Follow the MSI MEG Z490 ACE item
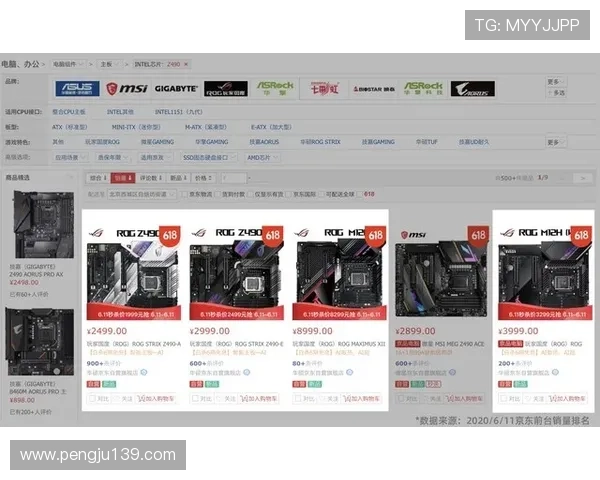This screenshot has width=600, height=480. (432, 399)
